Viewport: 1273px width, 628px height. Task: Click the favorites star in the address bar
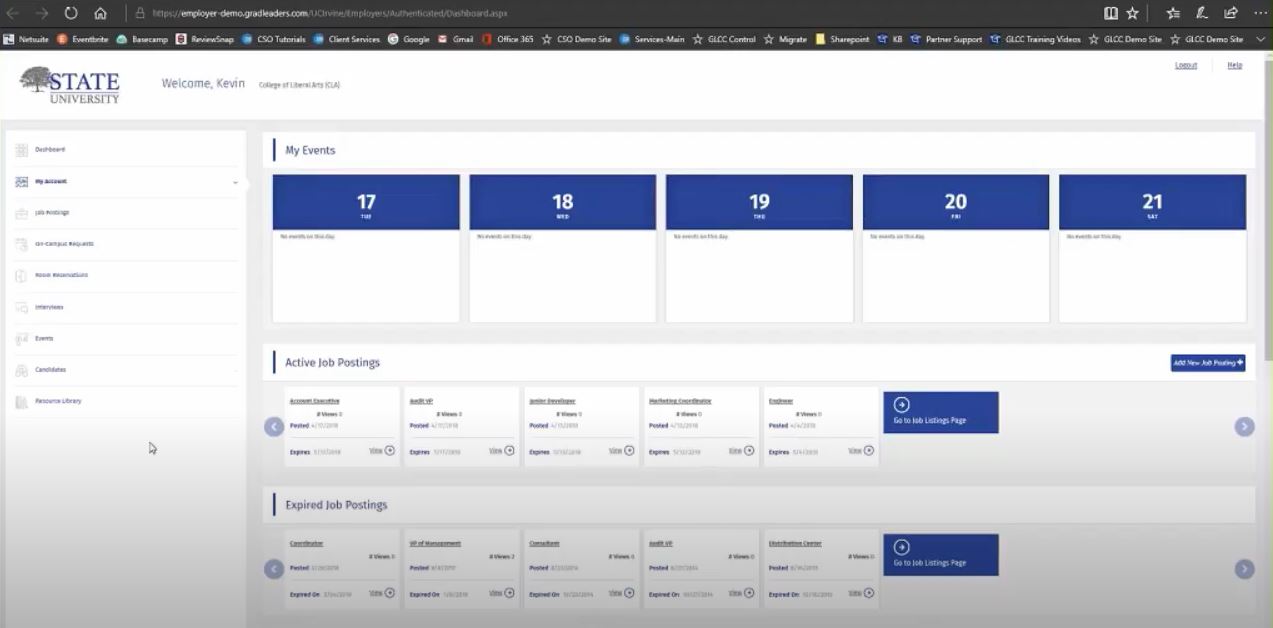pos(1130,14)
